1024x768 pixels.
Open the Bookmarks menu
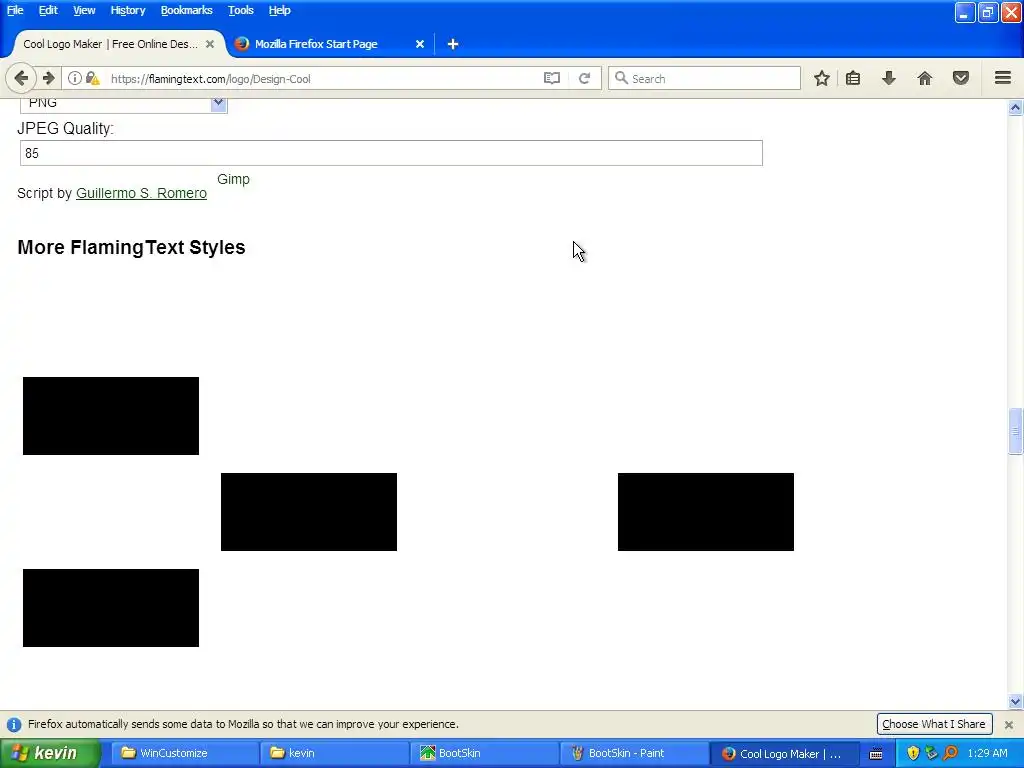186,10
